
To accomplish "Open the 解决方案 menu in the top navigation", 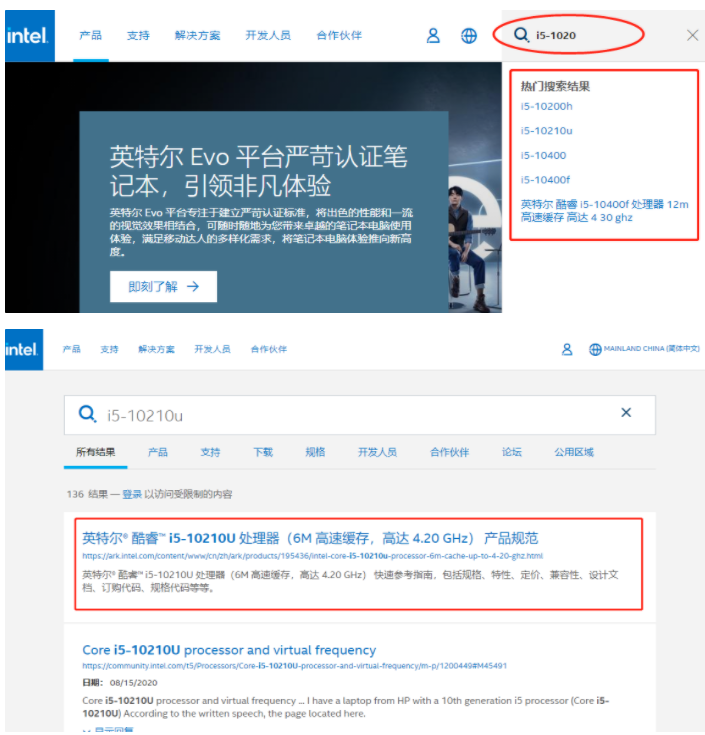I will (198, 35).
